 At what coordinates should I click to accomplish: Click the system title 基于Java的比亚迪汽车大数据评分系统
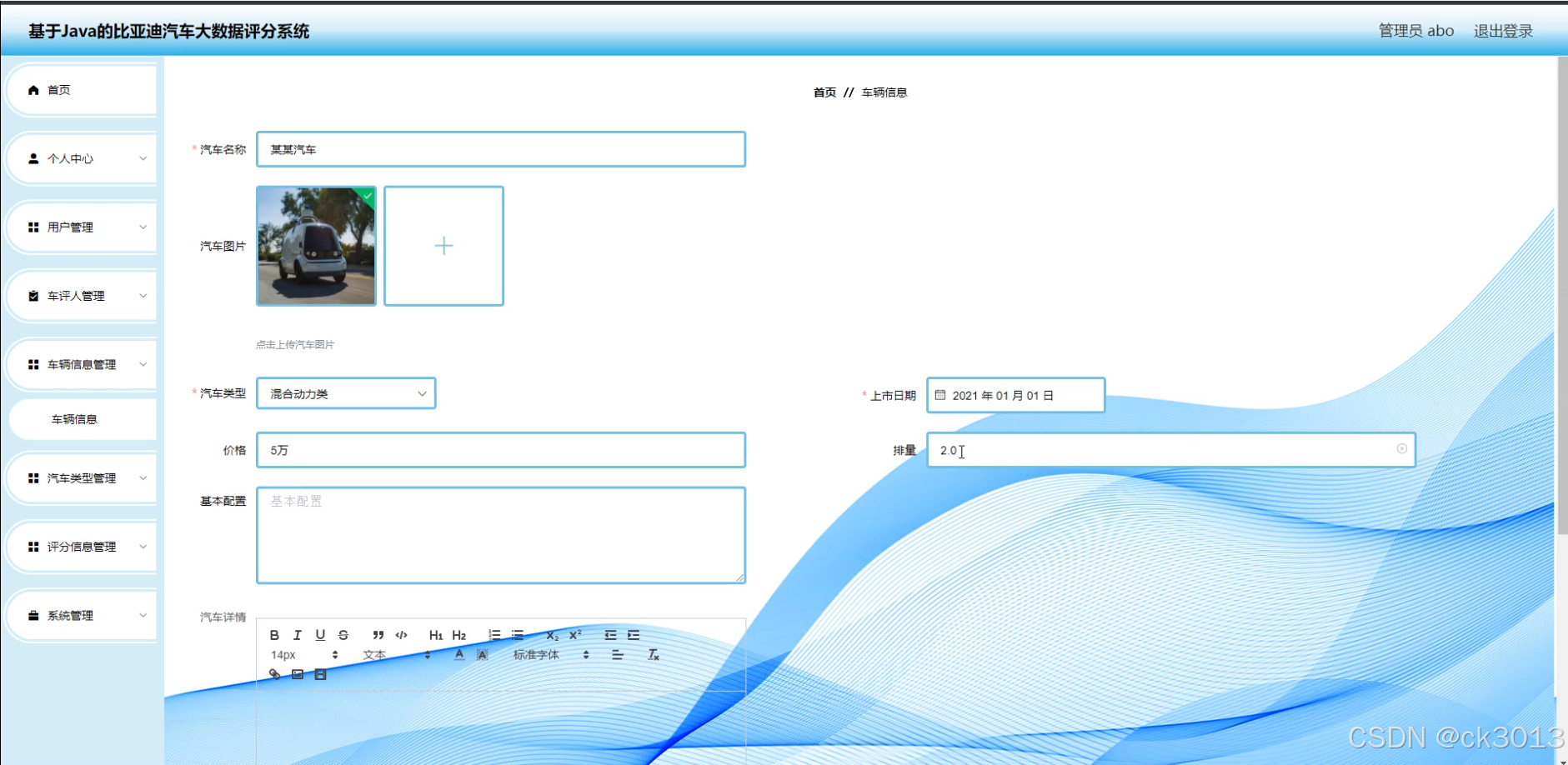169,31
